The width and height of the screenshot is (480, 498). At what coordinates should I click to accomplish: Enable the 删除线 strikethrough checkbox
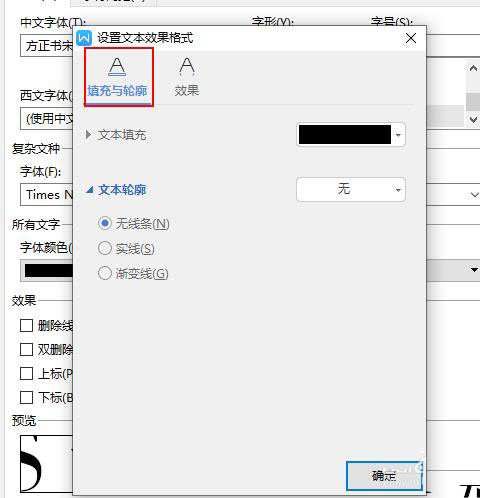(26, 326)
